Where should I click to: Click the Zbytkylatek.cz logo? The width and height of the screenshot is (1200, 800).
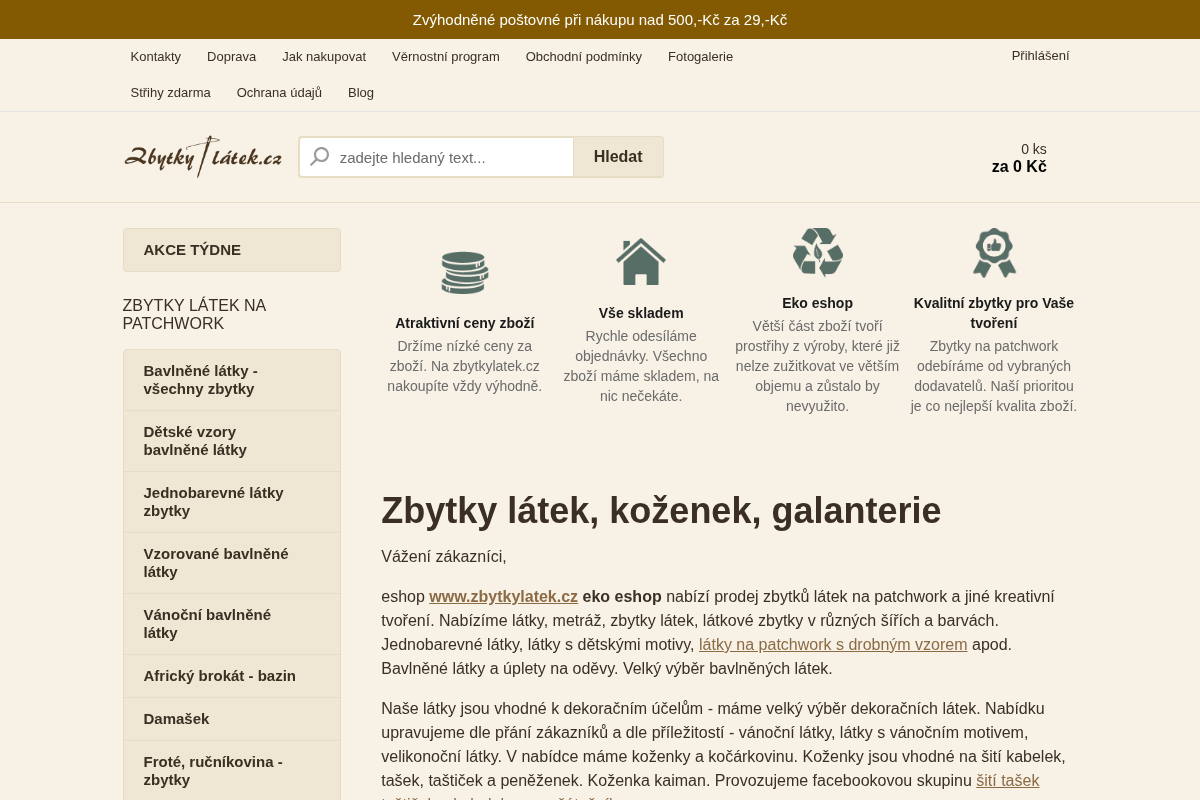coord(203,157)
